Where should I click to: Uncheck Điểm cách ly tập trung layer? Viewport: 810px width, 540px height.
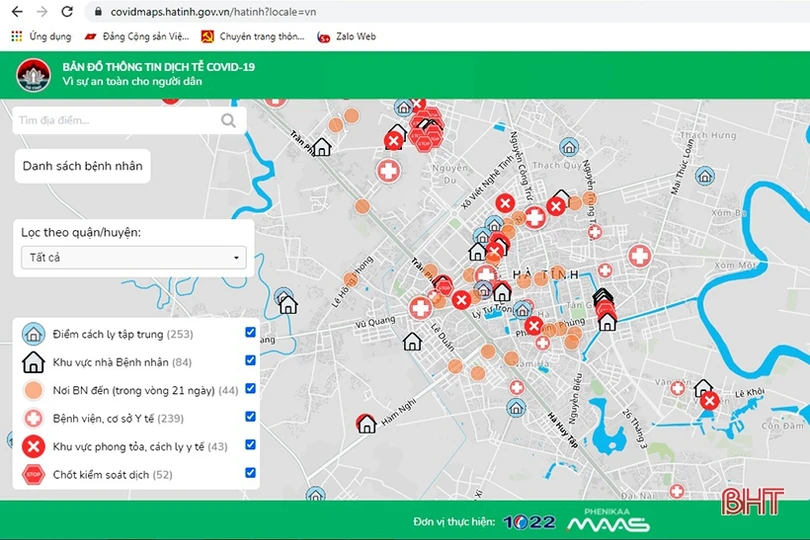point(250,333)
